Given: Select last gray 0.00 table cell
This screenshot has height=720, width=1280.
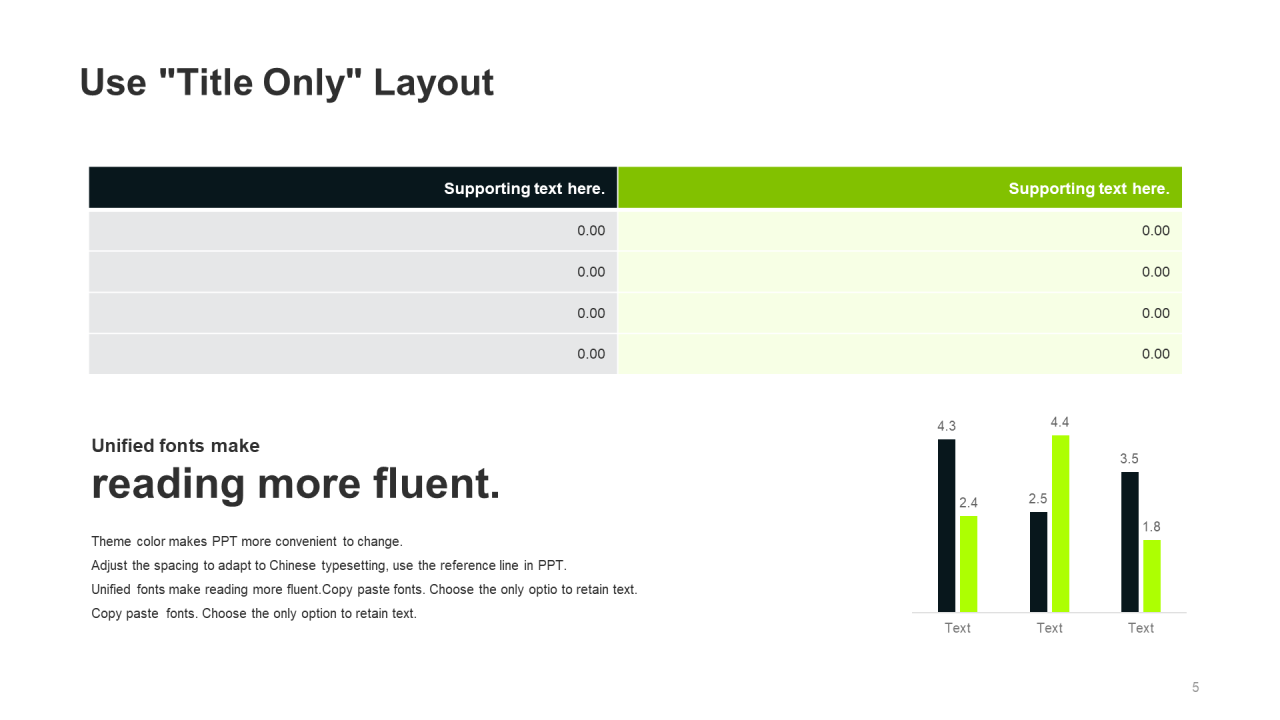Looking at the screenshot, I should click(x=353, y=354).
